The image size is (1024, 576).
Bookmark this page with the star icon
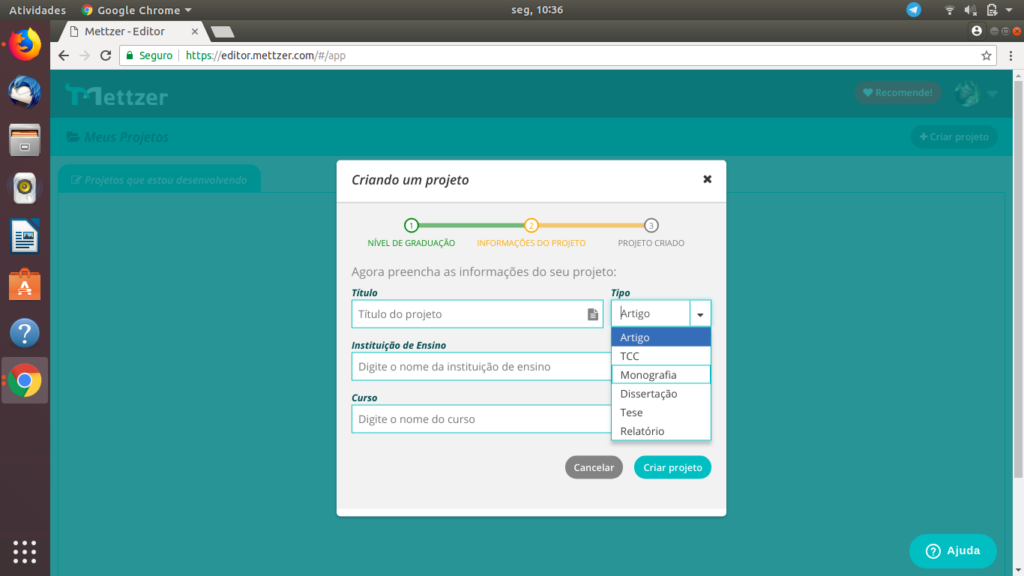[x=986, y=56]
